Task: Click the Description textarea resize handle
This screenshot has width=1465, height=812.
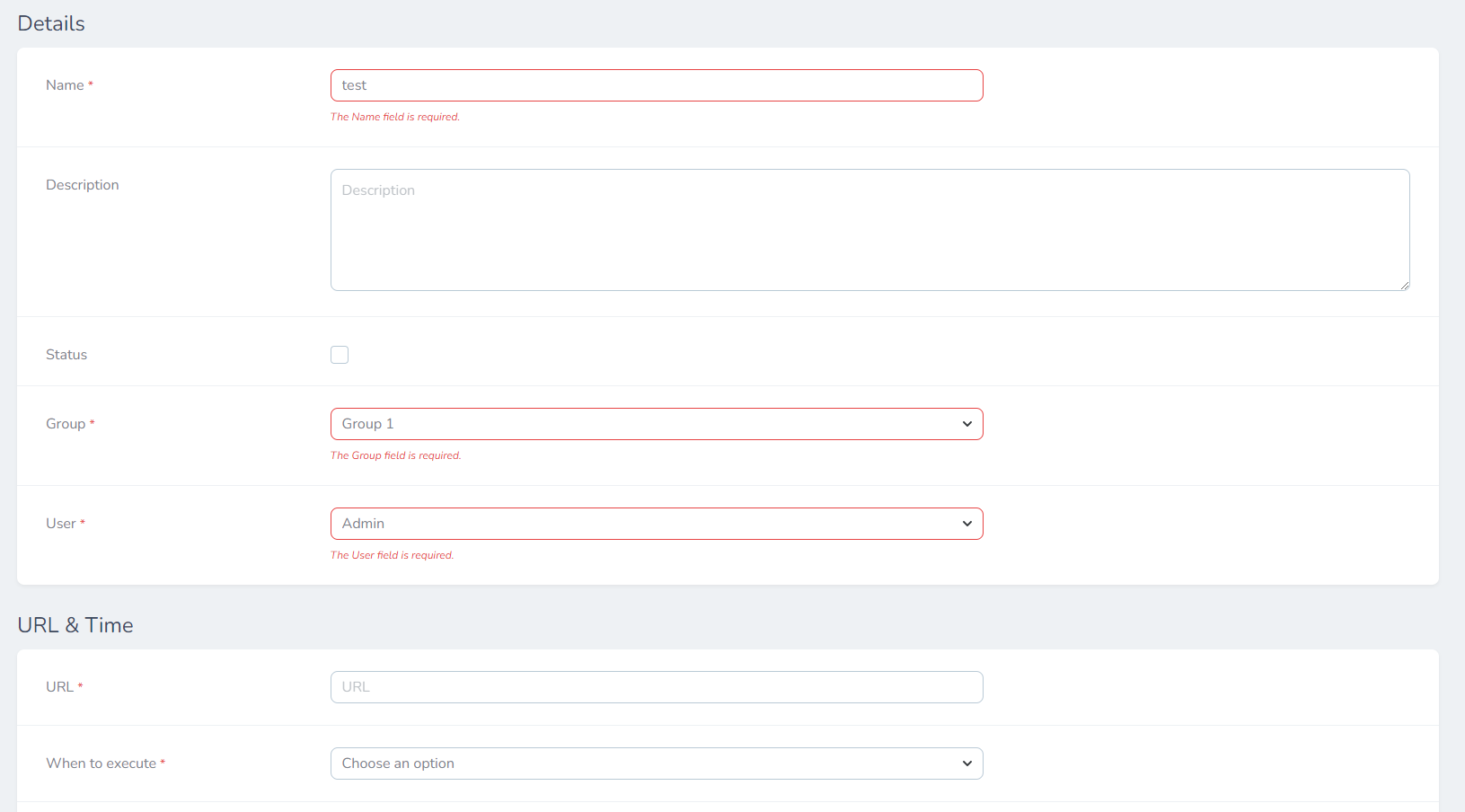Action: [x=1404, y=285]
